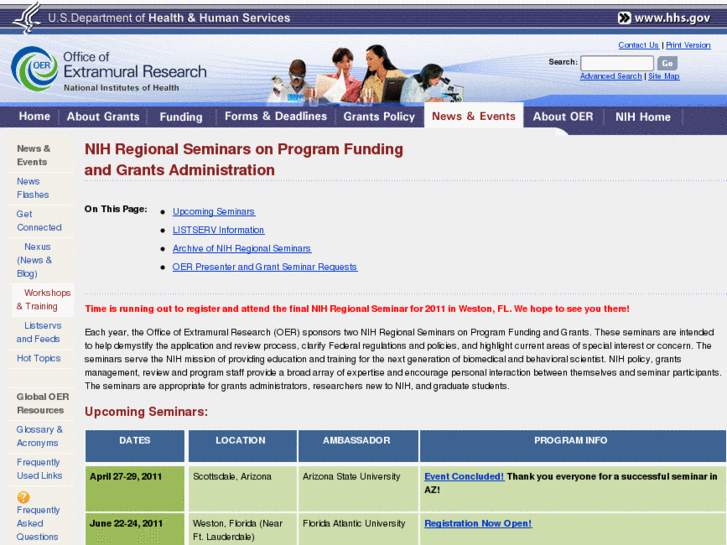
Task: Click the PROGRAM INFO column header
Action: (x=573, y=446)
